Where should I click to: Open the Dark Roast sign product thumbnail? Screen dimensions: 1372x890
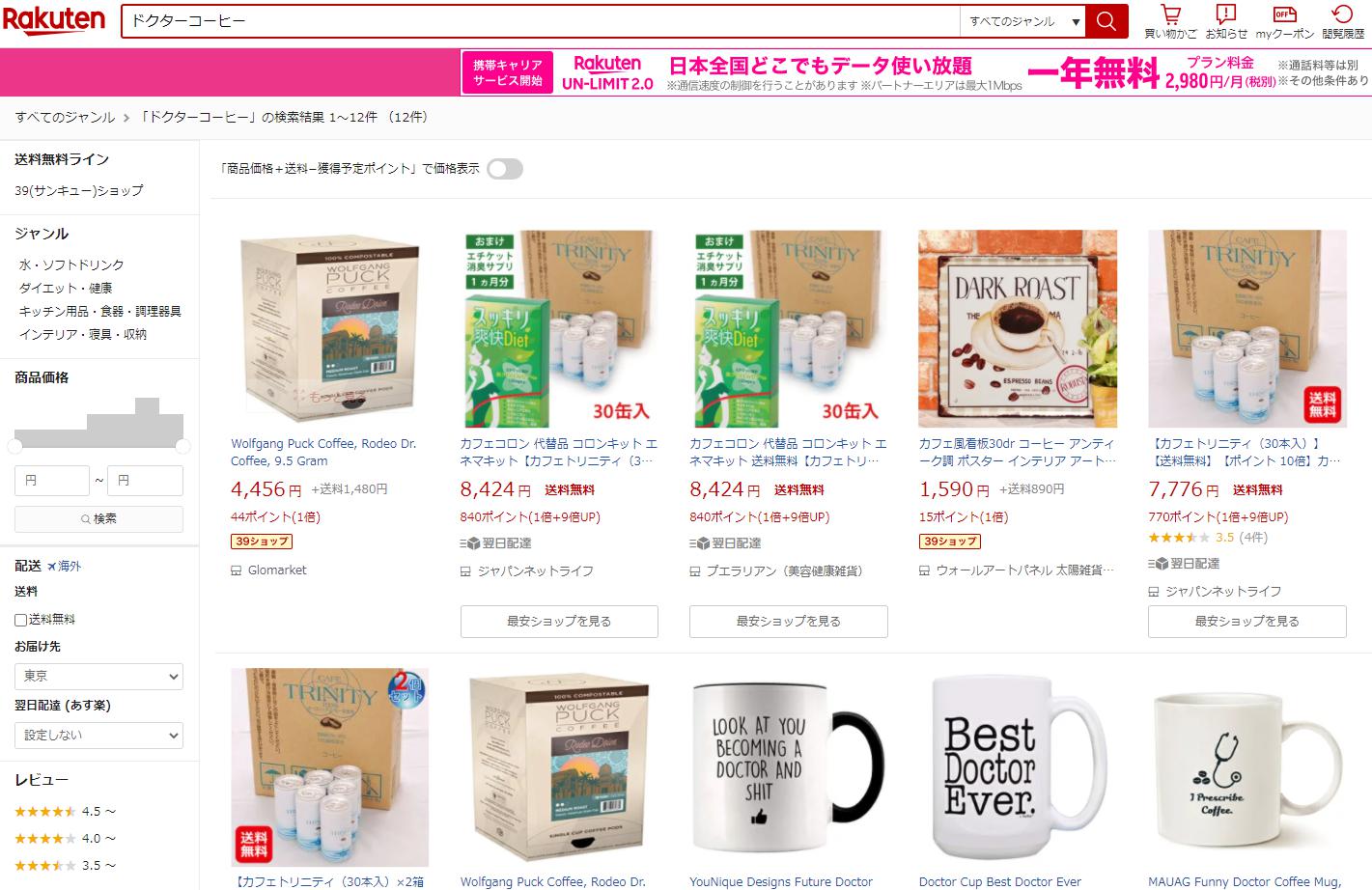point(1018,328)
